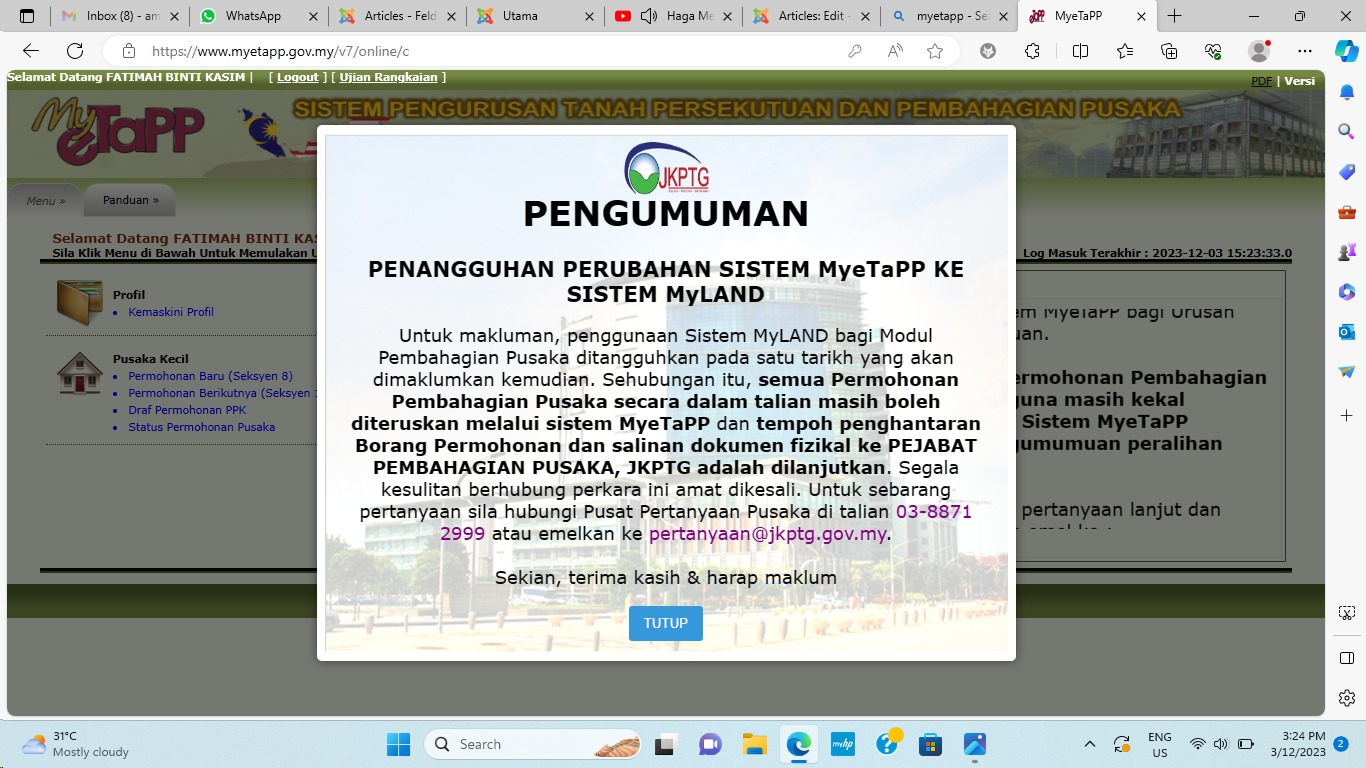Open the Panduan menu tab
The height and width of the screenshot is (768, 1366).
[x=130, y=200]
